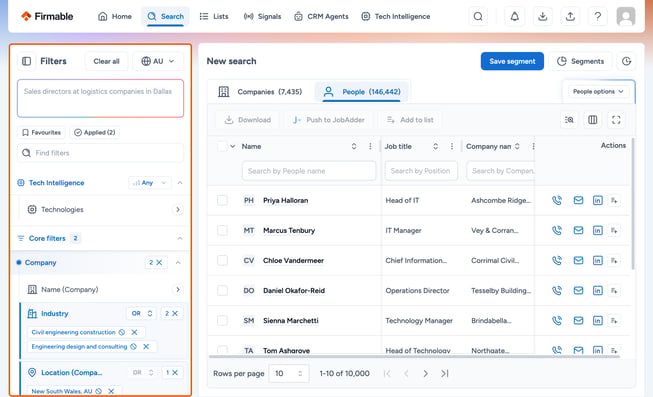Open the user profile avatar
This screenshot has width=653, height=397.
[626, 17]
